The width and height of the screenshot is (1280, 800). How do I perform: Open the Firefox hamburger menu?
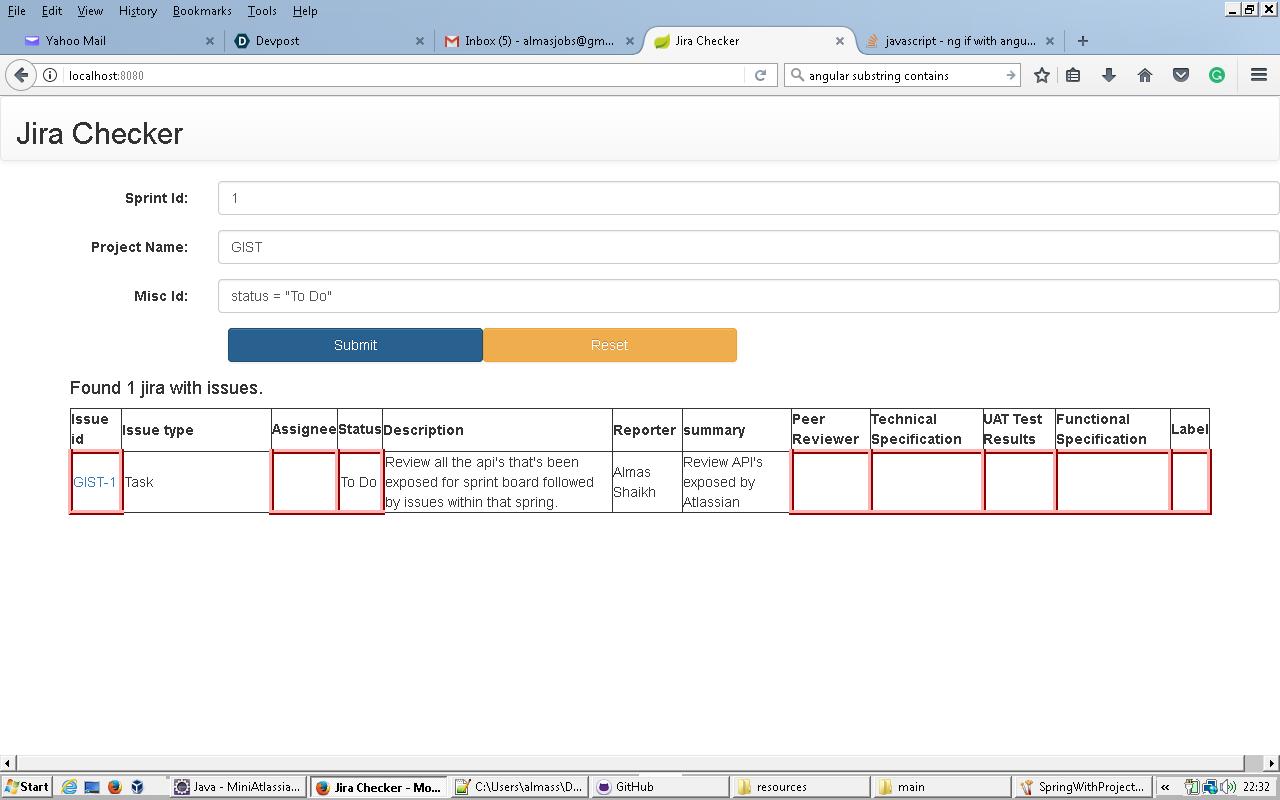pyautogui.click(x=1259, y=75)
